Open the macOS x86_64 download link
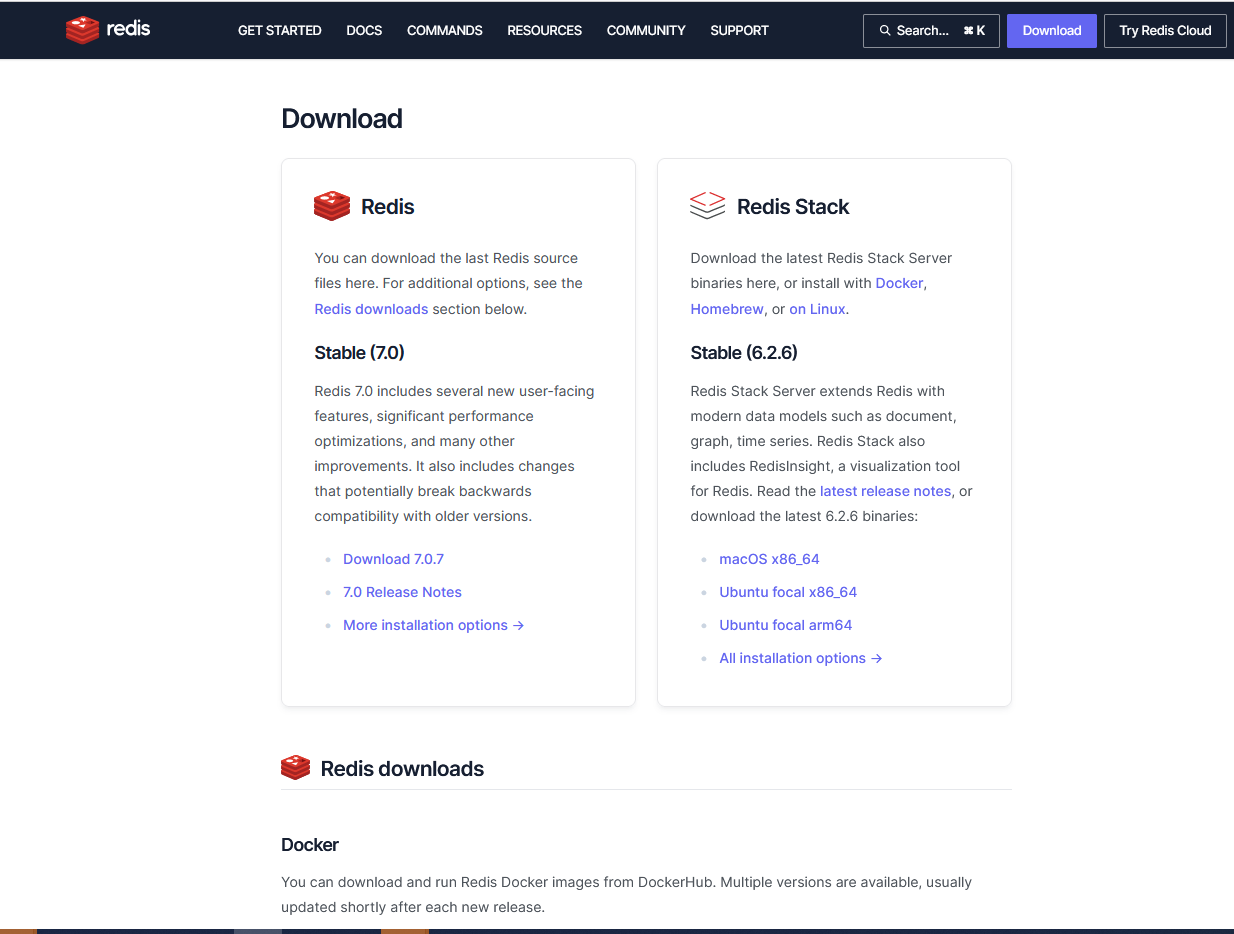The height and width of the screenshot is (934, 1234). (x=769, y=559)
